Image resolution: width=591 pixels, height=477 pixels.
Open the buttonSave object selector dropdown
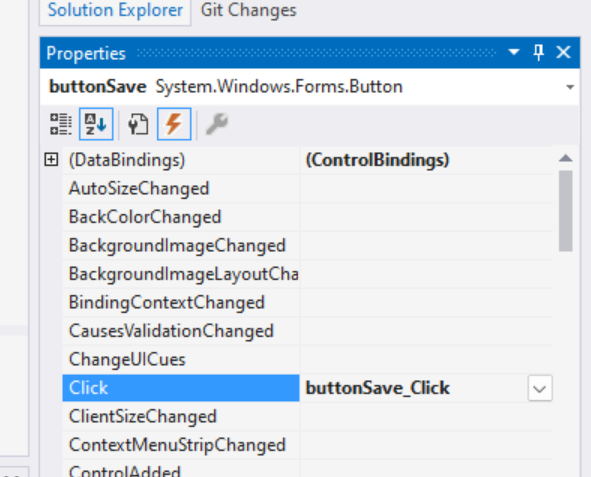pos(570,87)
